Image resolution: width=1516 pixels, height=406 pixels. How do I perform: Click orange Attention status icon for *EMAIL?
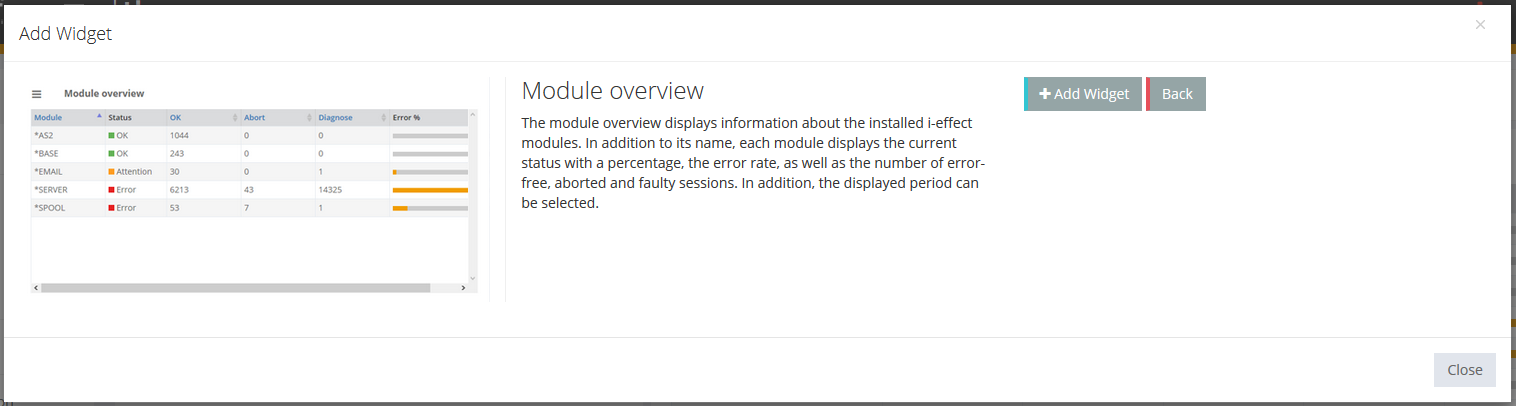[x=112, y=172]
